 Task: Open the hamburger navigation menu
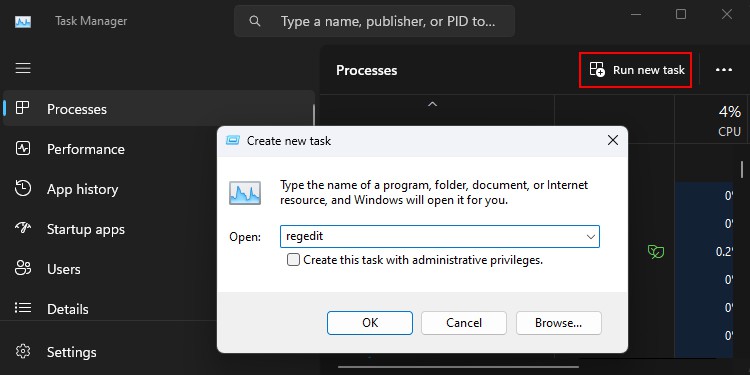pos(23,68)
